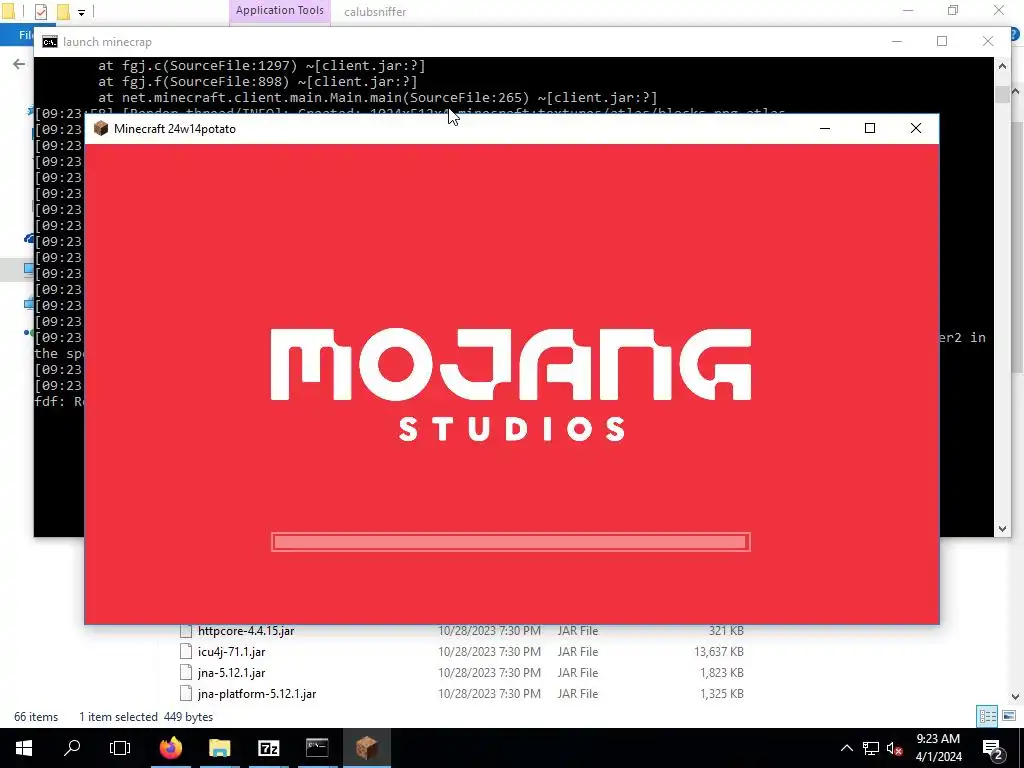Select file httpcore-4.4.15.jar

click(246, 631)
